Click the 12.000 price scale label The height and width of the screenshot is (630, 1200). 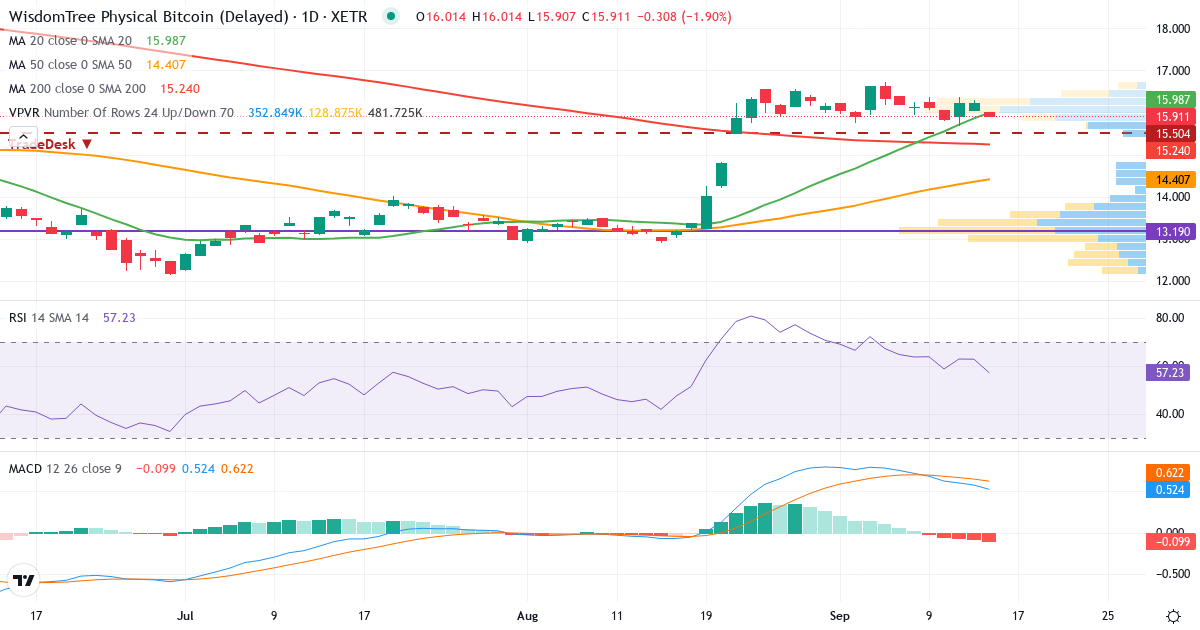click(x=1172, y=280)
